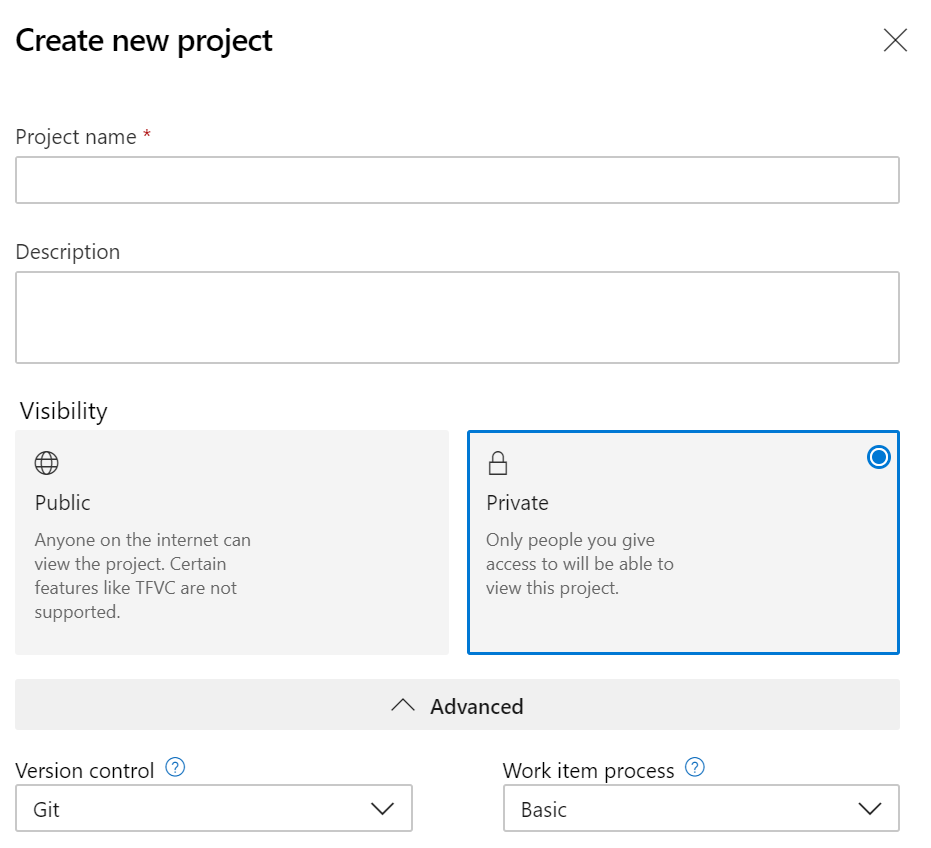Click the Project name text field

click(457, 180)
